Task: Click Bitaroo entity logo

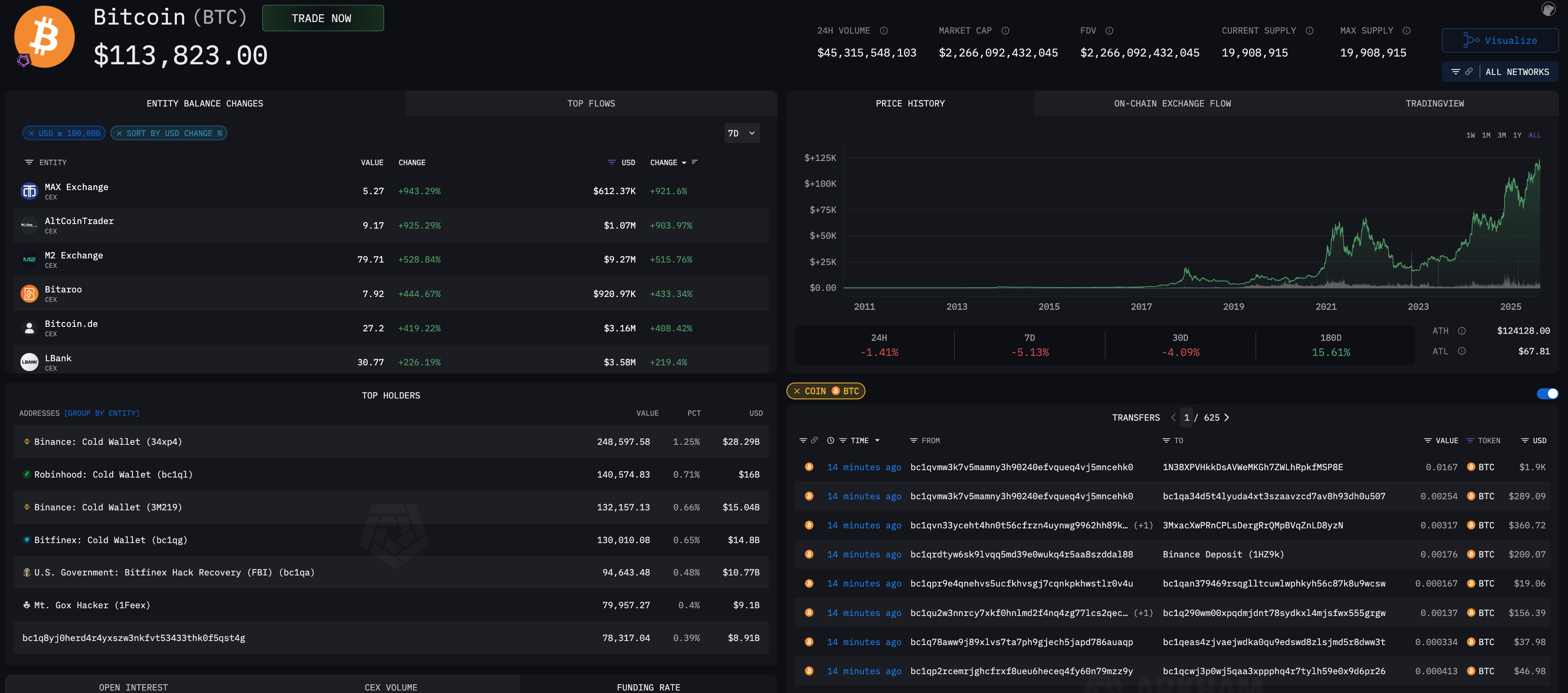Action: tap(29, 294)
